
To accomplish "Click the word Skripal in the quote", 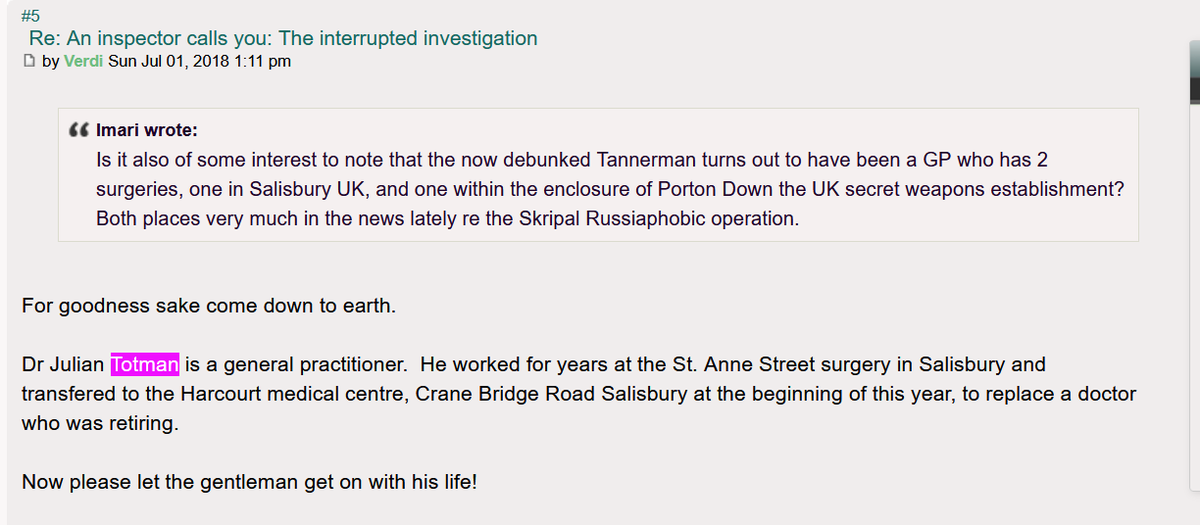I will [548, 218].
